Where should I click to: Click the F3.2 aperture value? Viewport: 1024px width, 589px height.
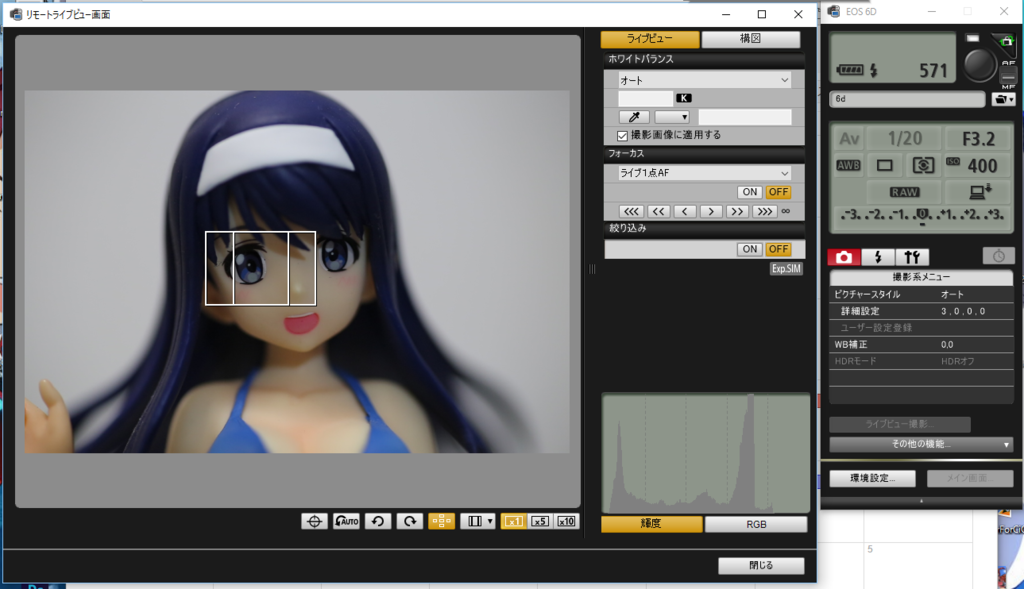(x=978, y=138)
